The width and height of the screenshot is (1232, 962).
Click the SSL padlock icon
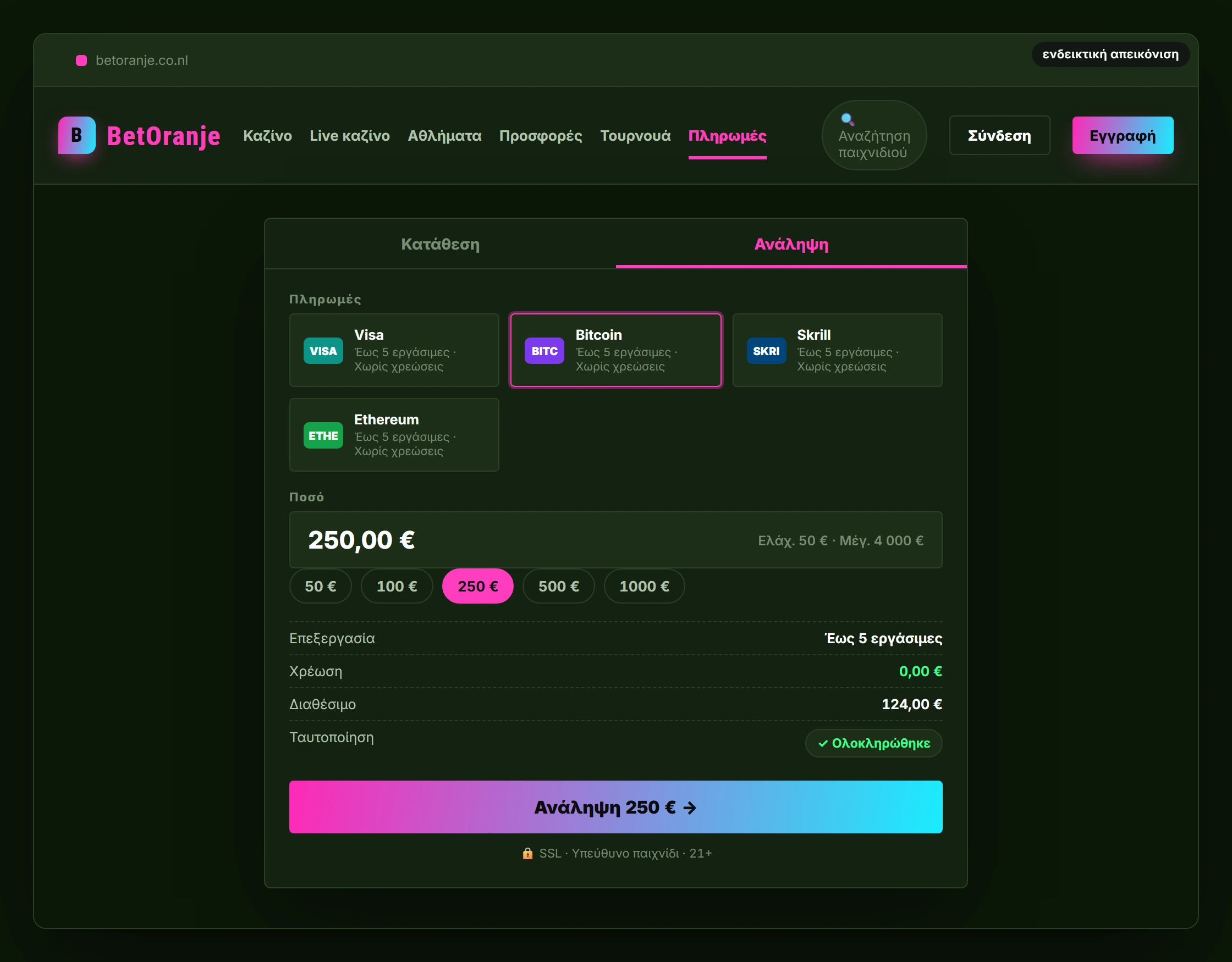point(527,853)
